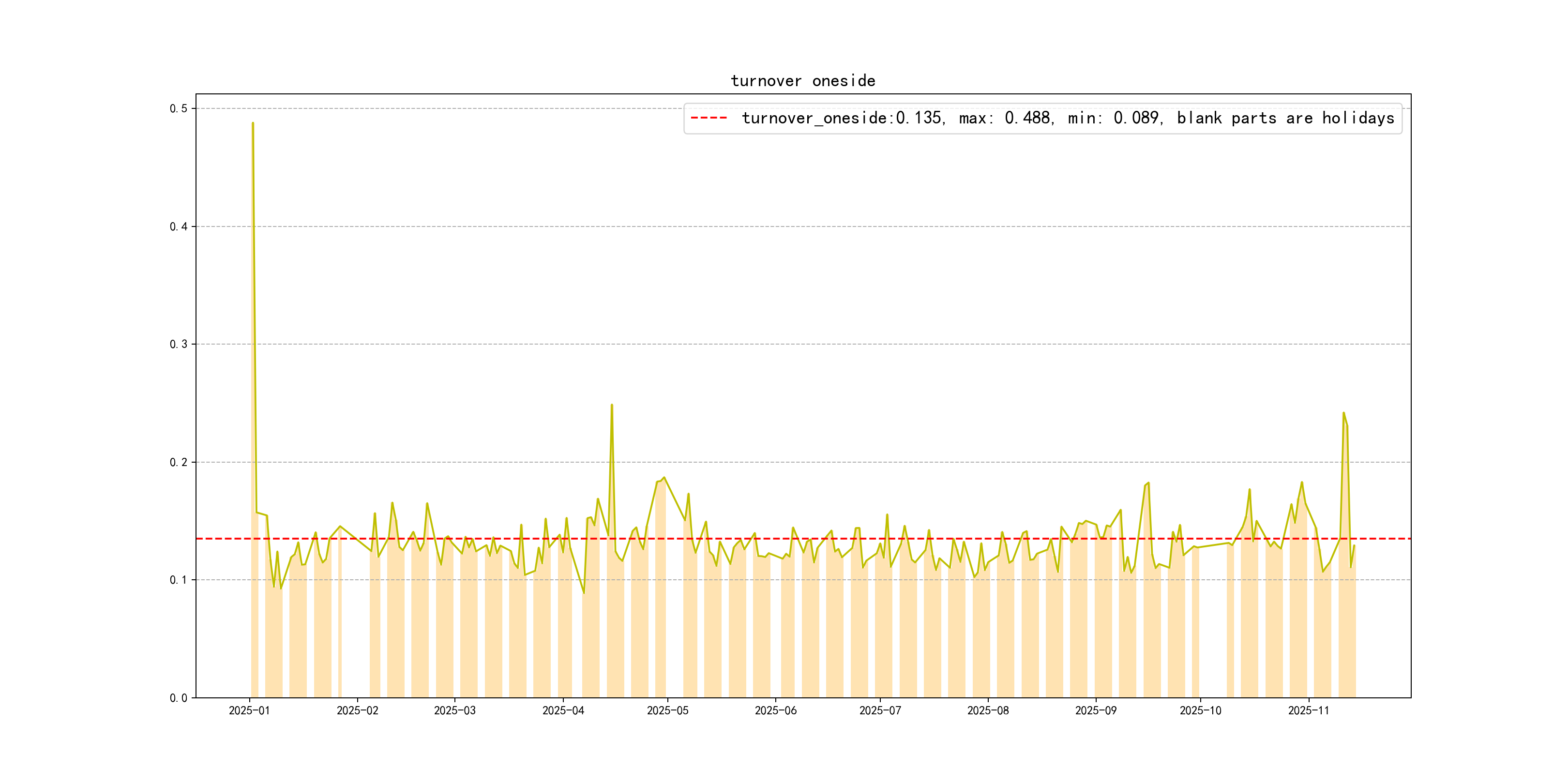Screen dimensions: 1568x784
Task: Click the 0.3 y-axis tick label
Action: (x=179, y=345)
